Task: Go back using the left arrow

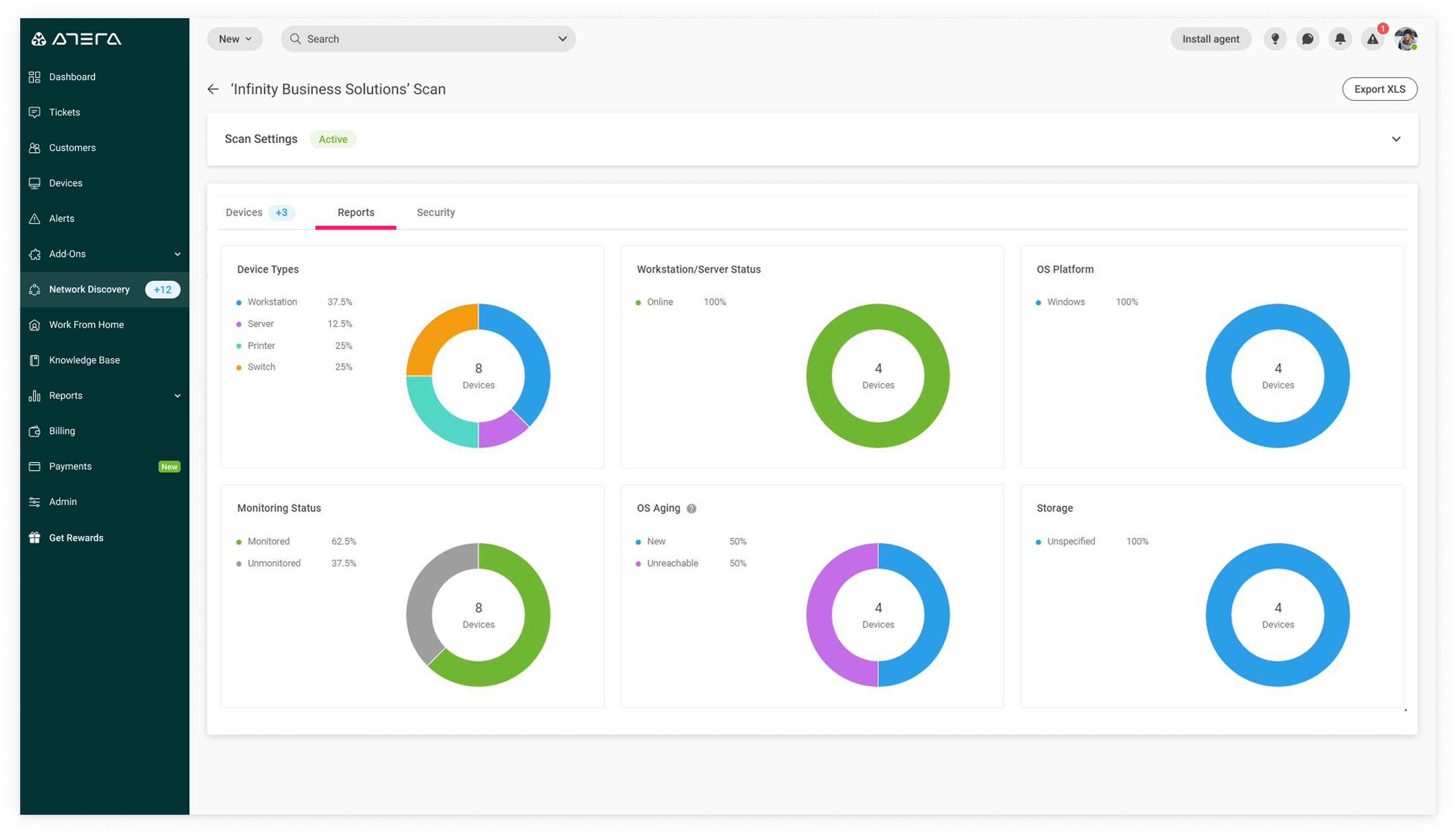Action: [213, 89]
